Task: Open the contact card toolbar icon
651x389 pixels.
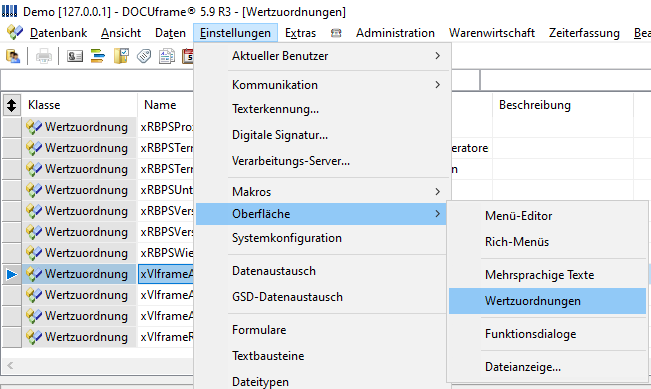Action: point(75,56)
